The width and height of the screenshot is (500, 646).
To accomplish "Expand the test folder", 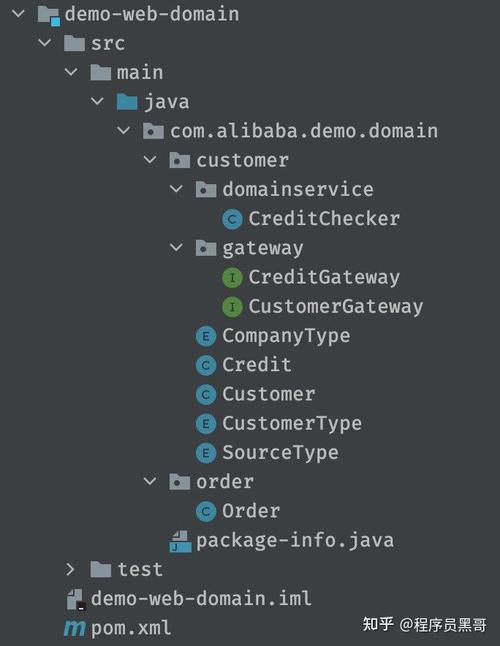I will (70, 569).
